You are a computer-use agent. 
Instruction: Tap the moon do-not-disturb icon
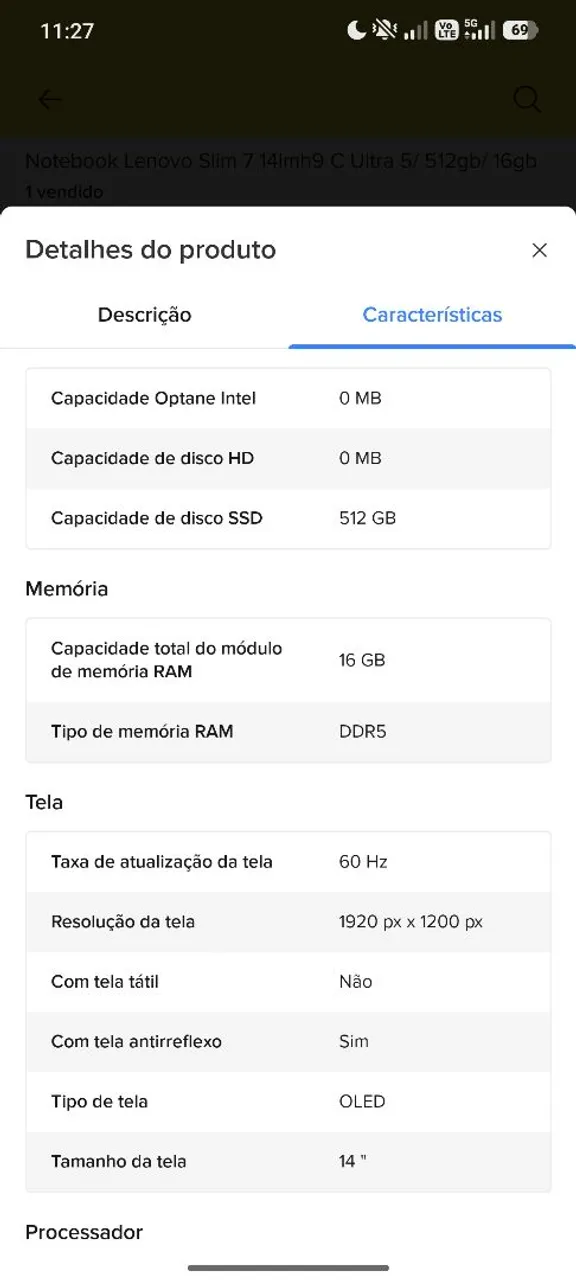pyautogui.click(x=356, y=31)
